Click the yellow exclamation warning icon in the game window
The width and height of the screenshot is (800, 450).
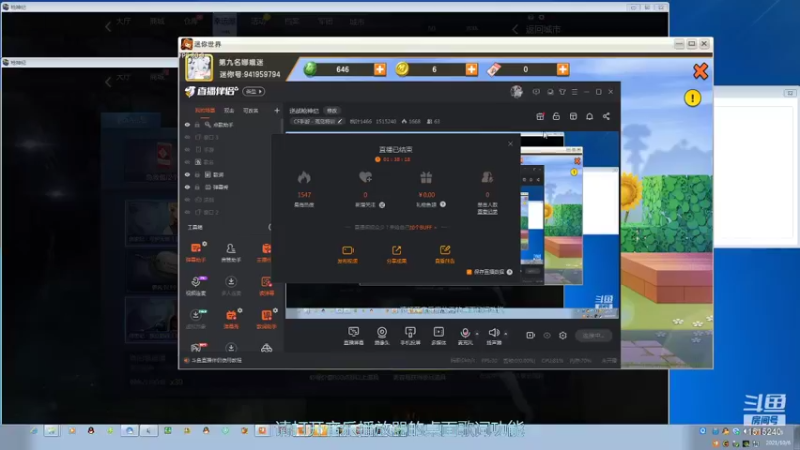coord(692,98)
